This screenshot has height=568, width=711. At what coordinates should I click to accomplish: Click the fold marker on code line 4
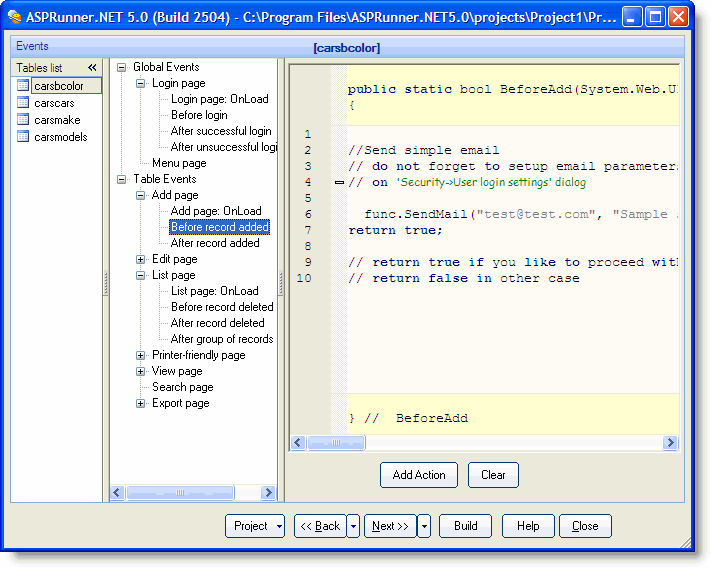[x=339, y=182]
